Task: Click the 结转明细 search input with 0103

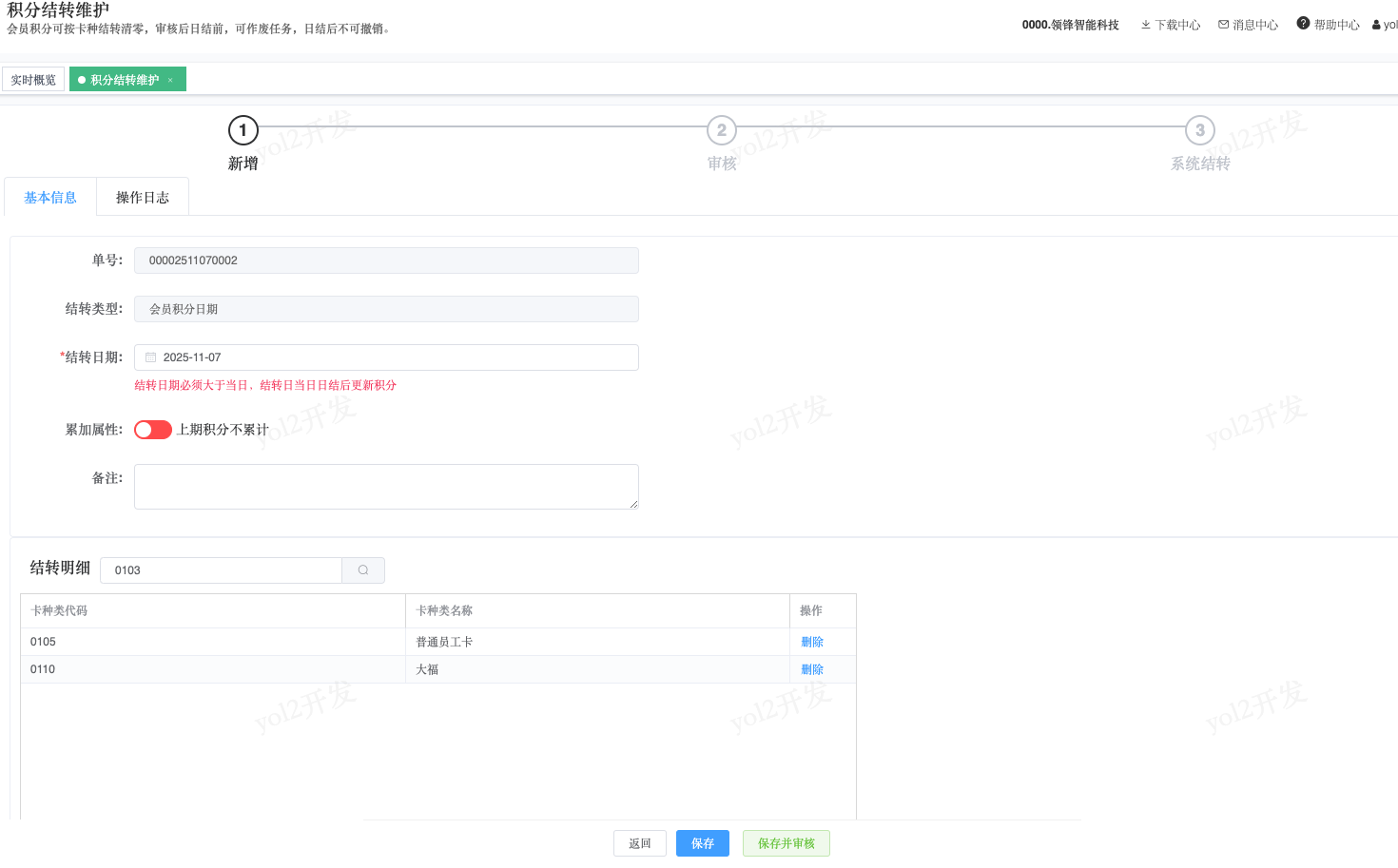Action: point(221,570)
